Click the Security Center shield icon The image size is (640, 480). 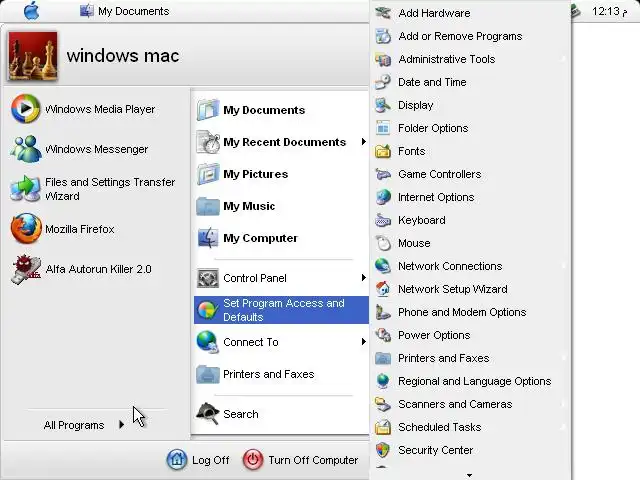[x=383, y=450]
